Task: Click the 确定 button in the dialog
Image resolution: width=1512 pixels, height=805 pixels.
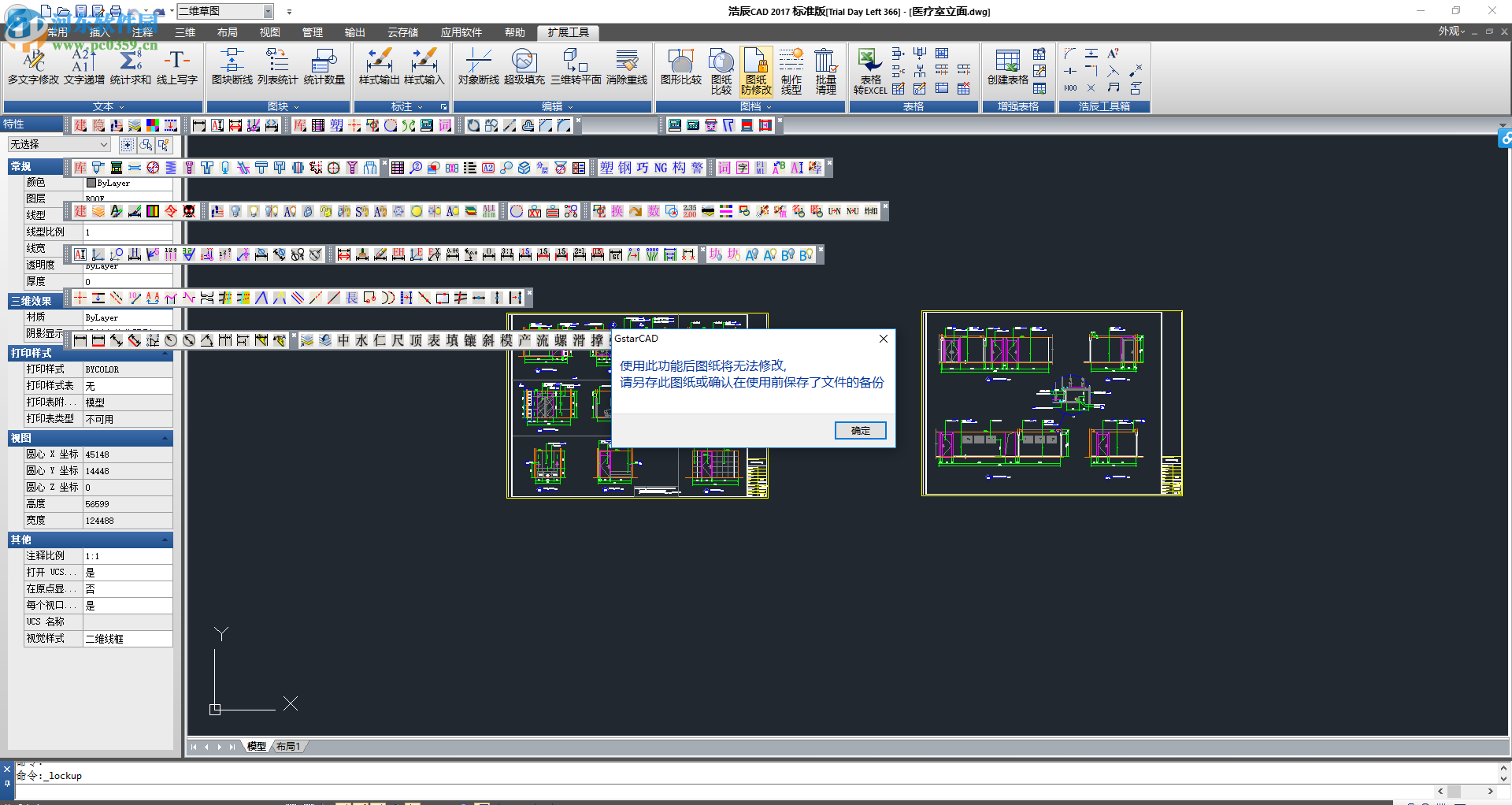Action: point(860,430)
